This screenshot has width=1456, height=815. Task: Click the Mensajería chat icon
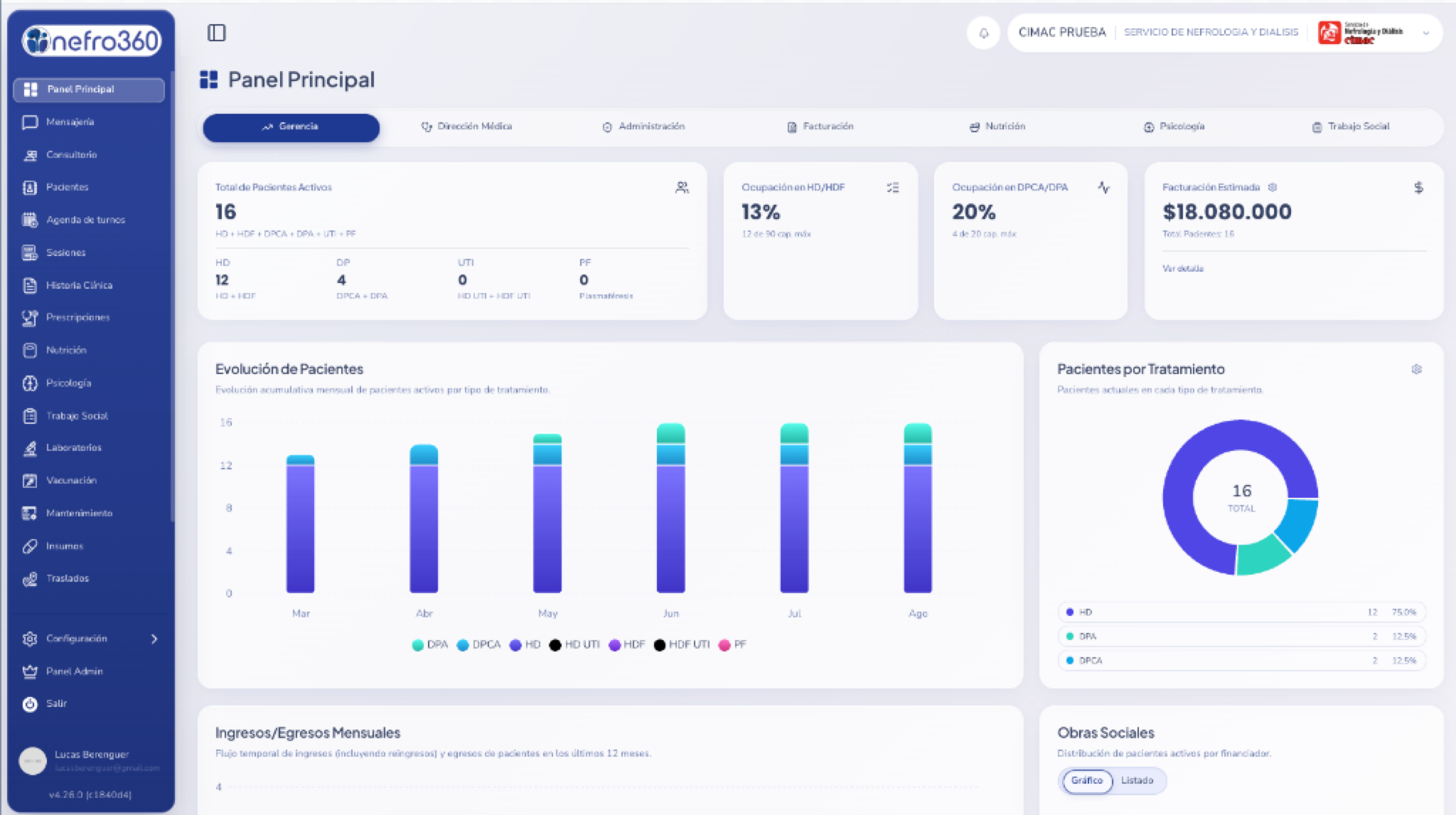click(30, 122)
